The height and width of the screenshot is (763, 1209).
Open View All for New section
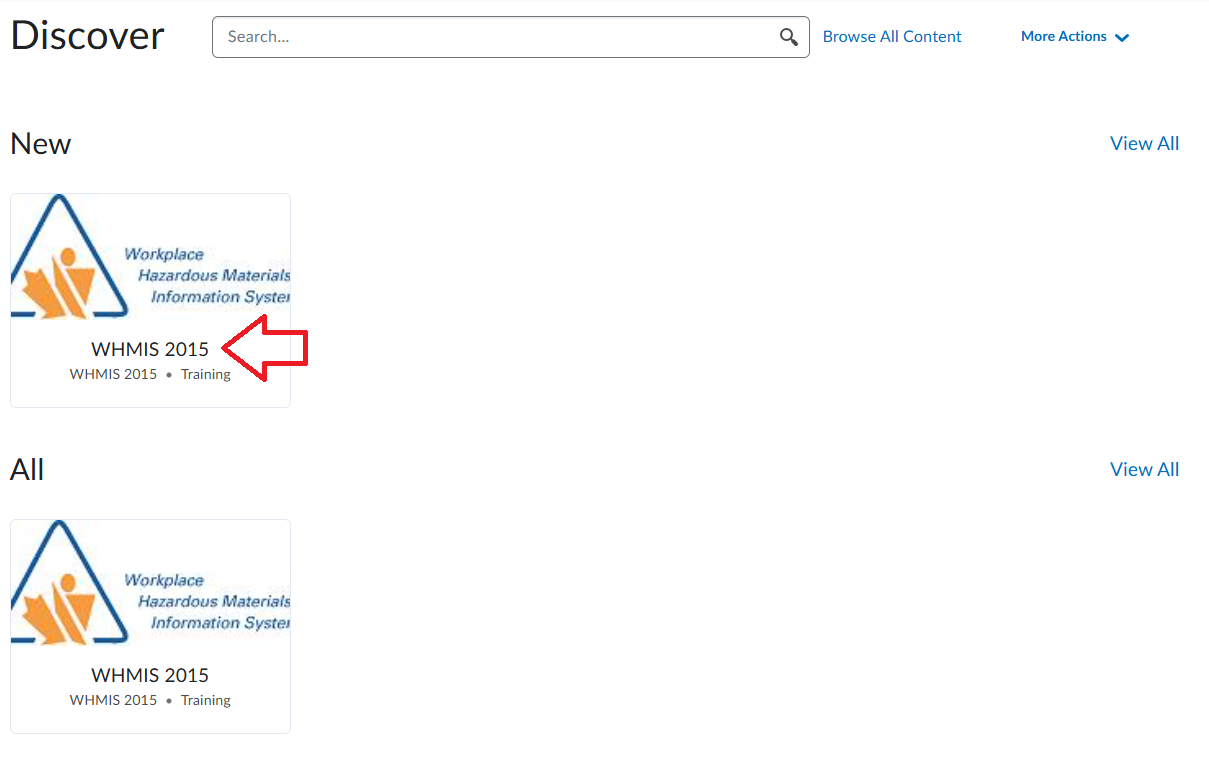1144,143
